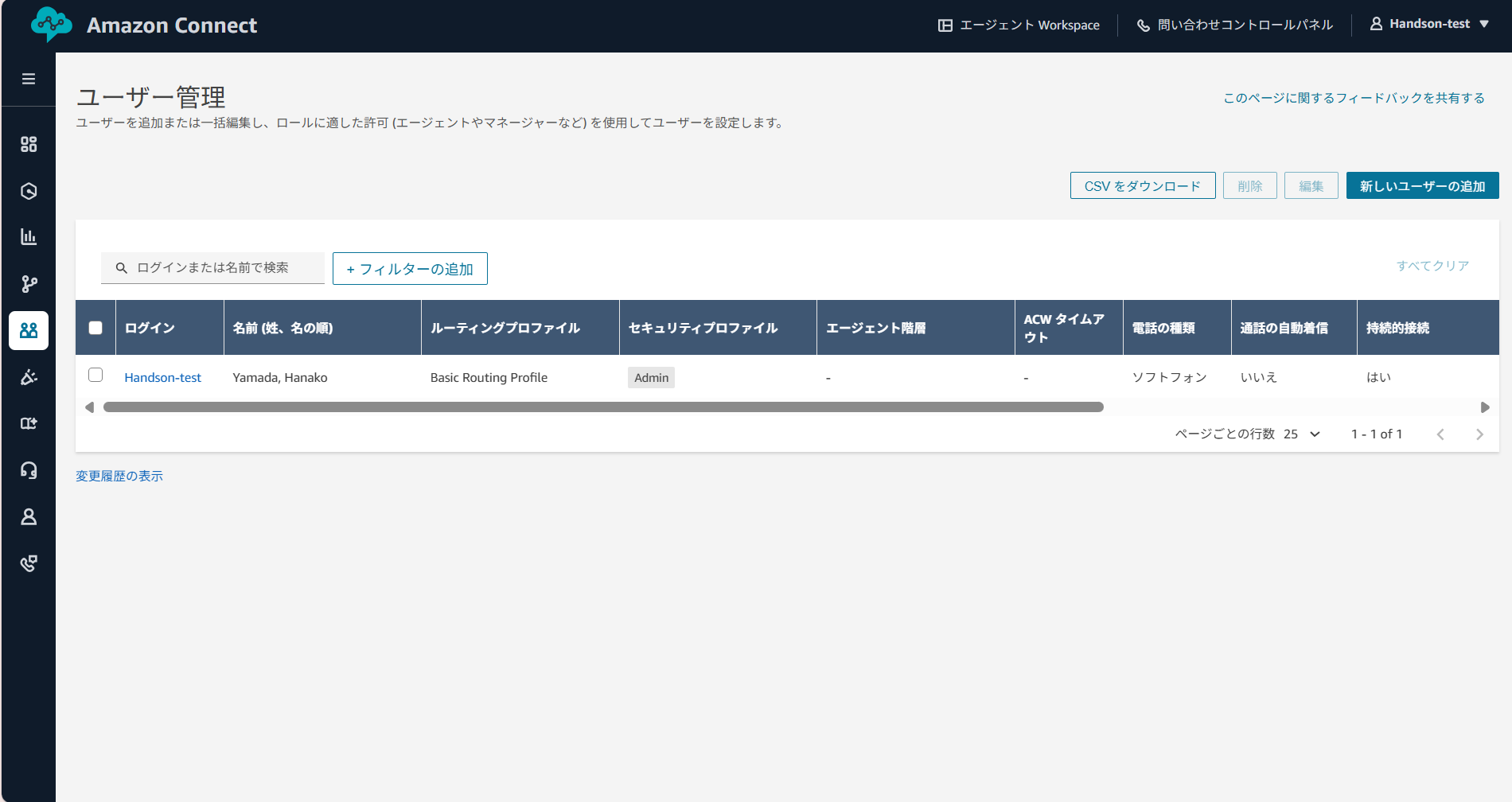Screen dimensions: 1512x802
Task: Open the dashboard grid icon in sidebar
Action: 29,144
